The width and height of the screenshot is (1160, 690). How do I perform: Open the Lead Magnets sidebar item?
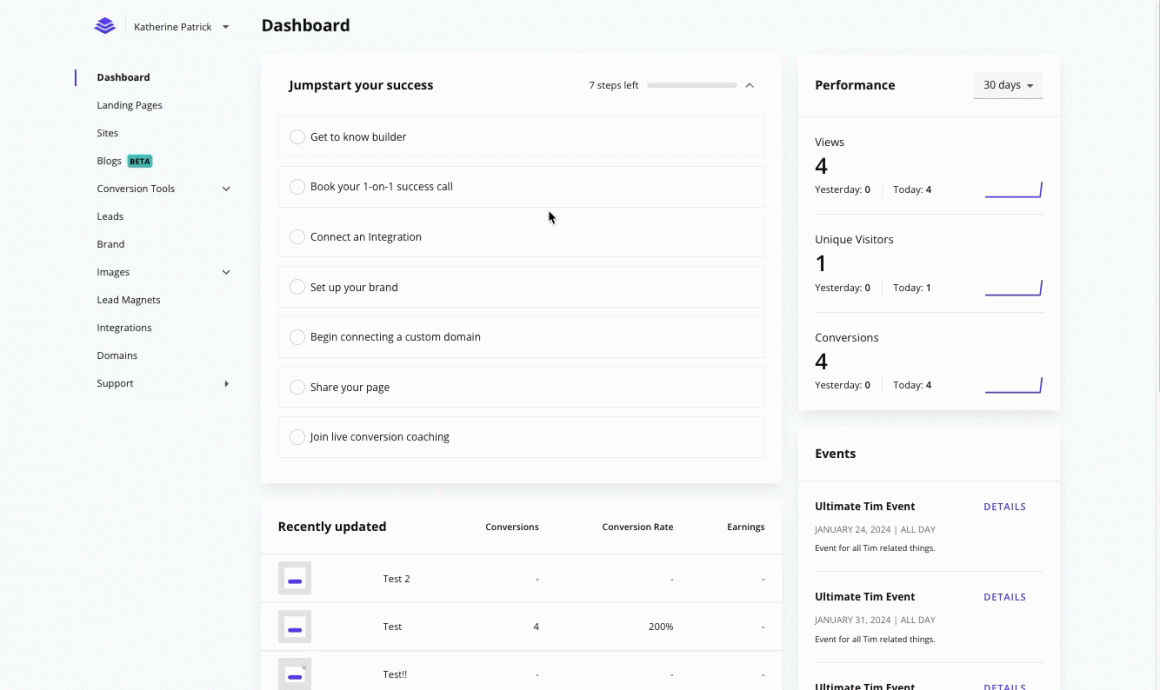(128, 300)
